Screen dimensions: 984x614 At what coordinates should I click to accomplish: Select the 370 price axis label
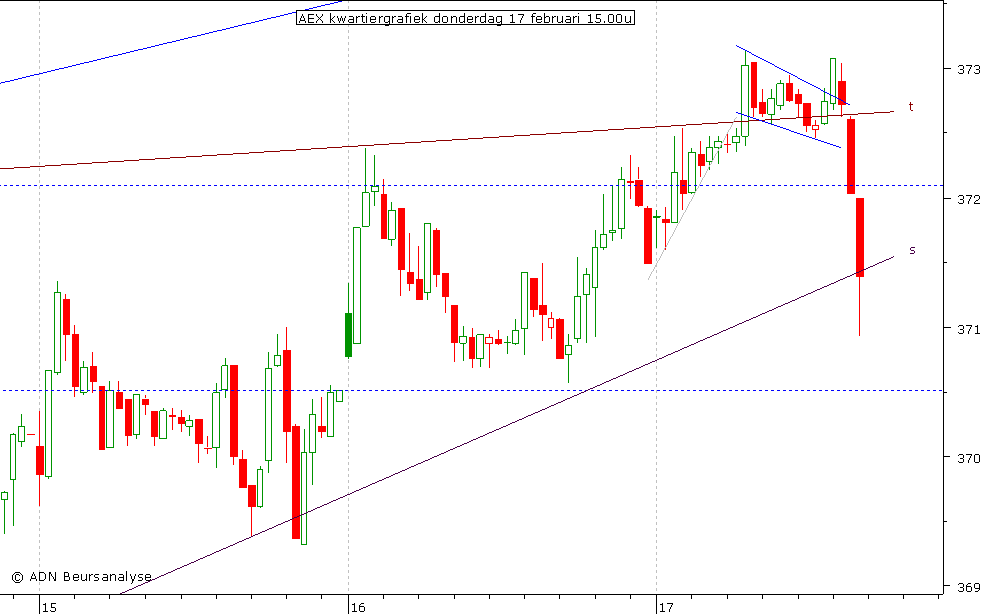tap(968, 458)
